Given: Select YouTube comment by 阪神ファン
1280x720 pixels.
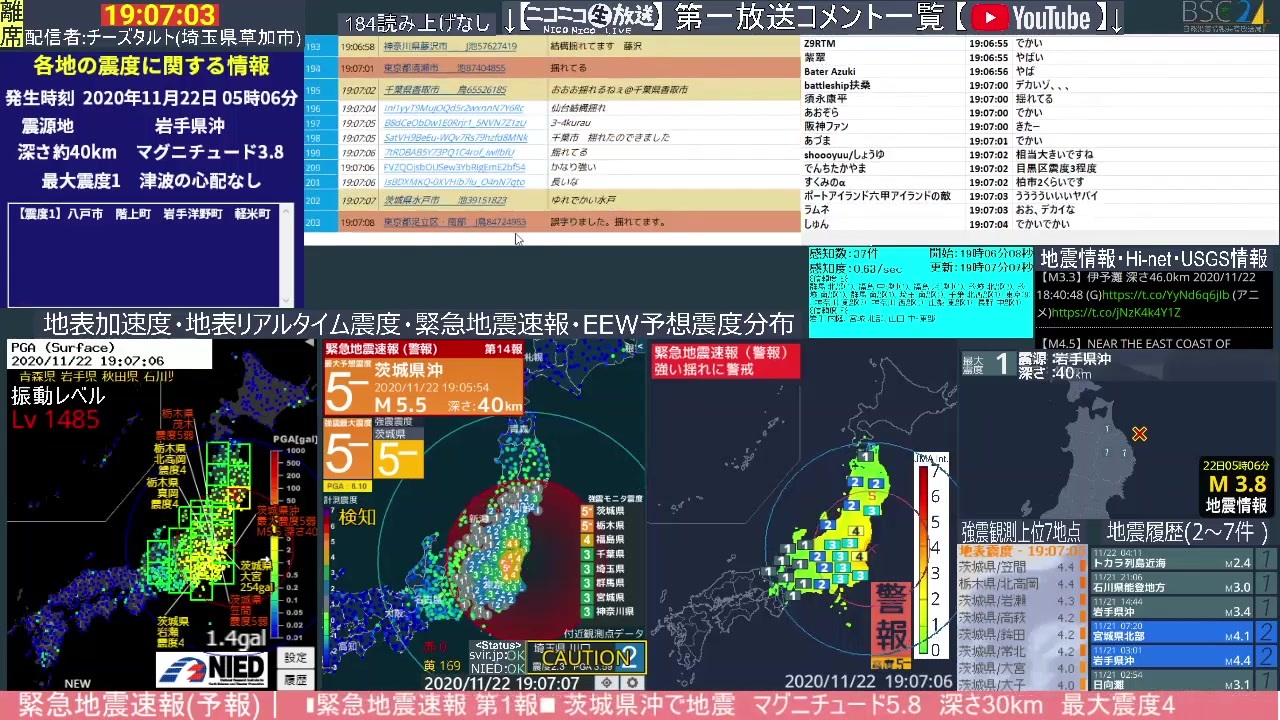Looking at the screenshot, I should pyautogui.click(x=1039, y=127).
